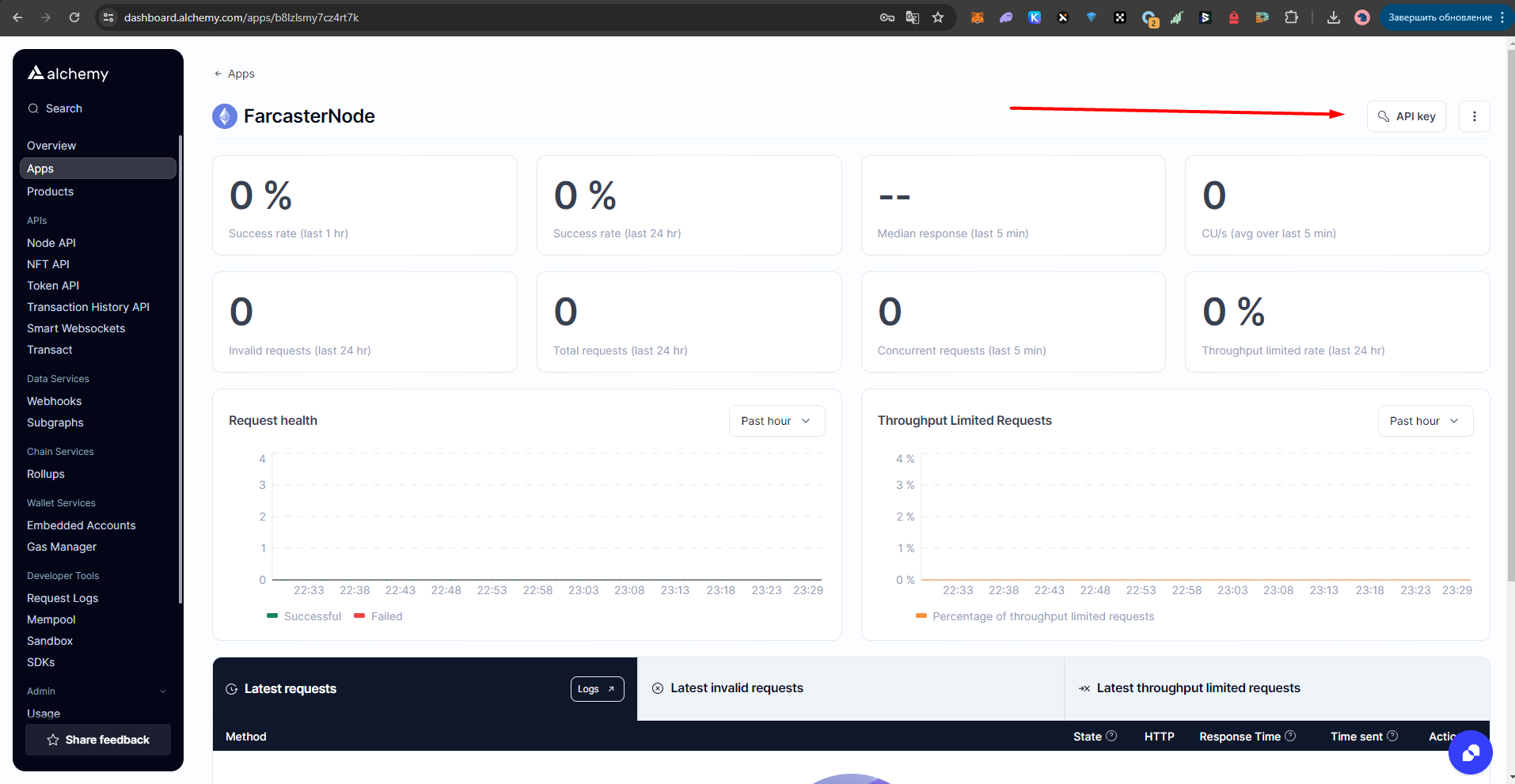Viewport: 1515px width, 784px height.
Task: Open Throughput Limited Requests Past hour dropdown
Action: 1425,421
